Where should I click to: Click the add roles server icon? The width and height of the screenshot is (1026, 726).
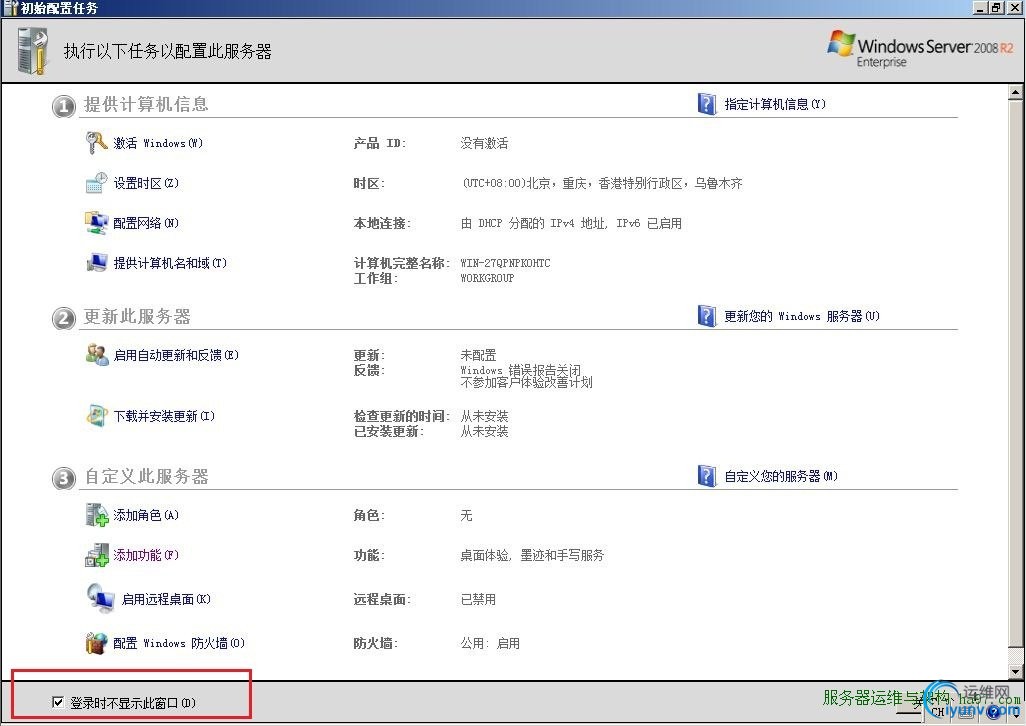(x=97, y=515)
